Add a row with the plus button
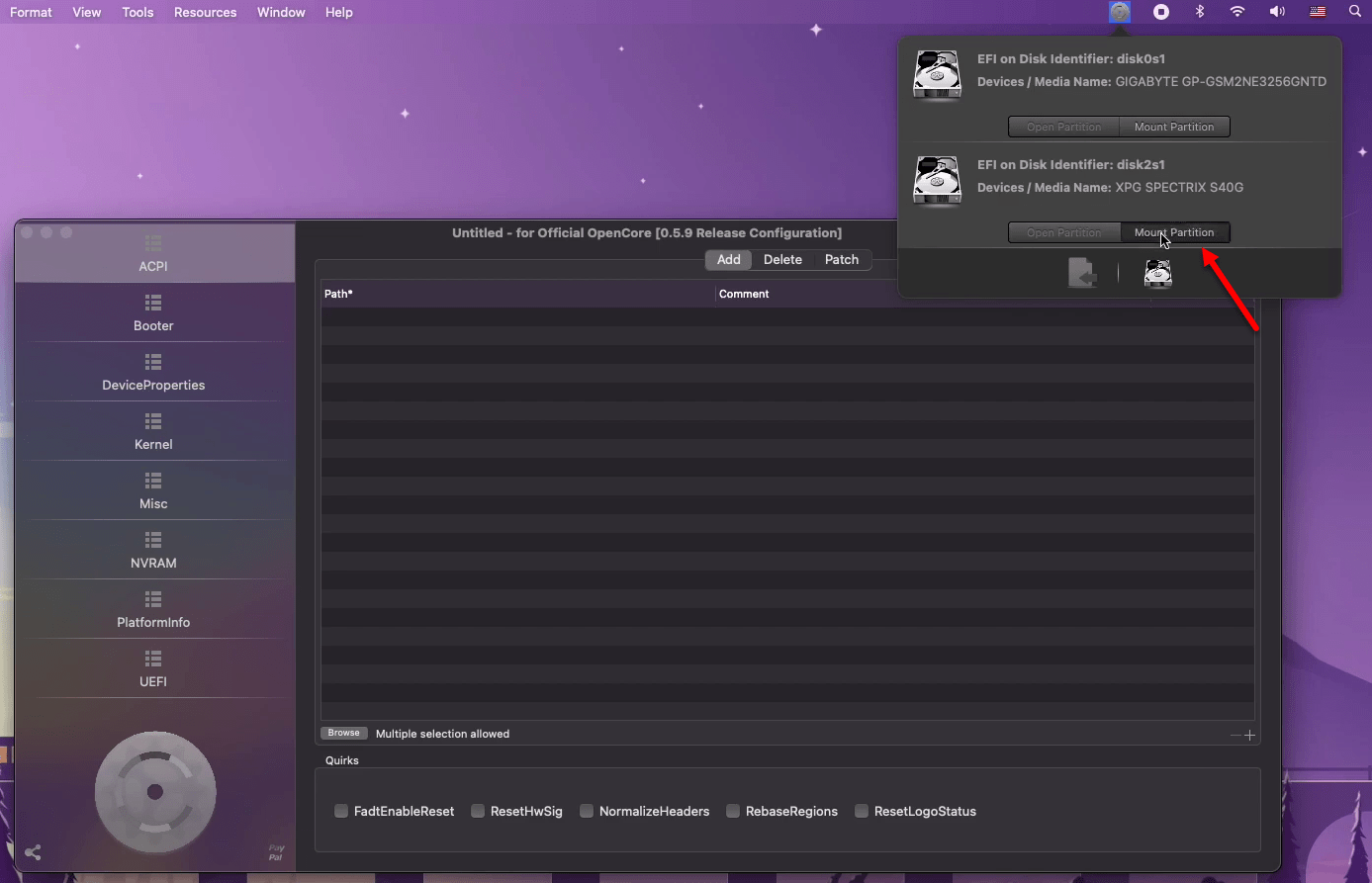 pyautogui.click(x=1249, y=735)
